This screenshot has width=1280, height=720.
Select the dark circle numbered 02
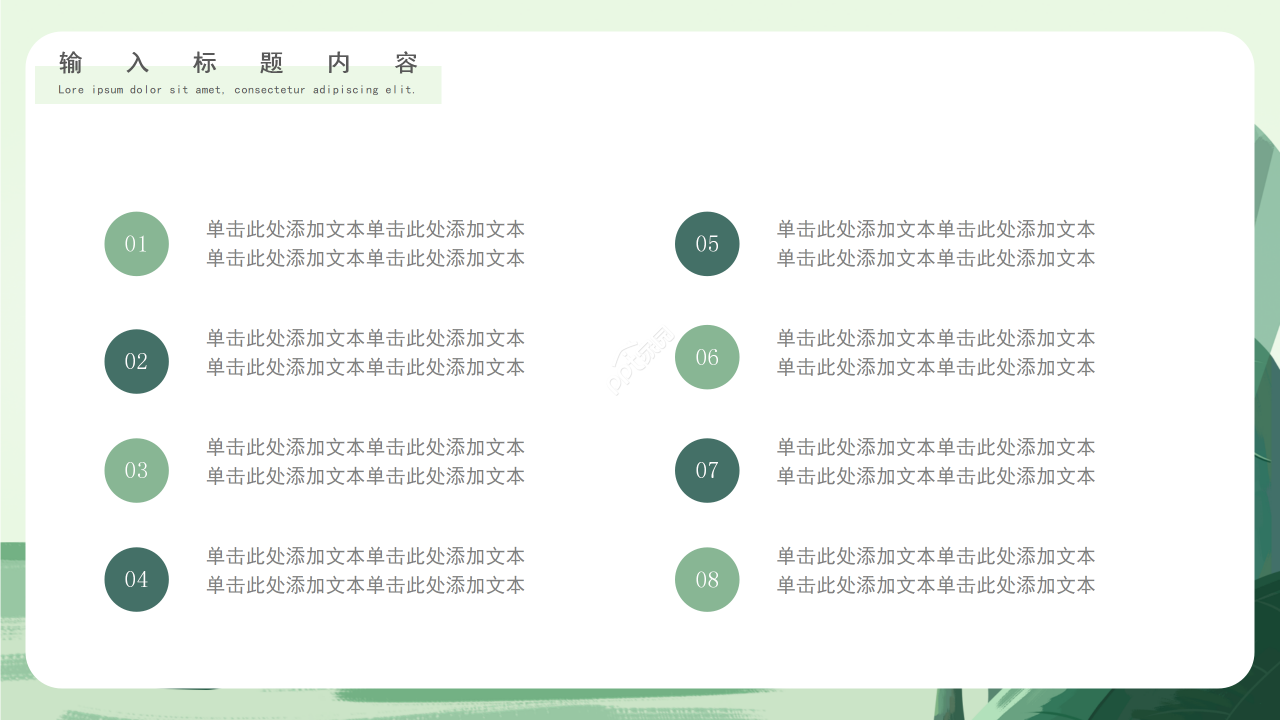coord(136,361)
